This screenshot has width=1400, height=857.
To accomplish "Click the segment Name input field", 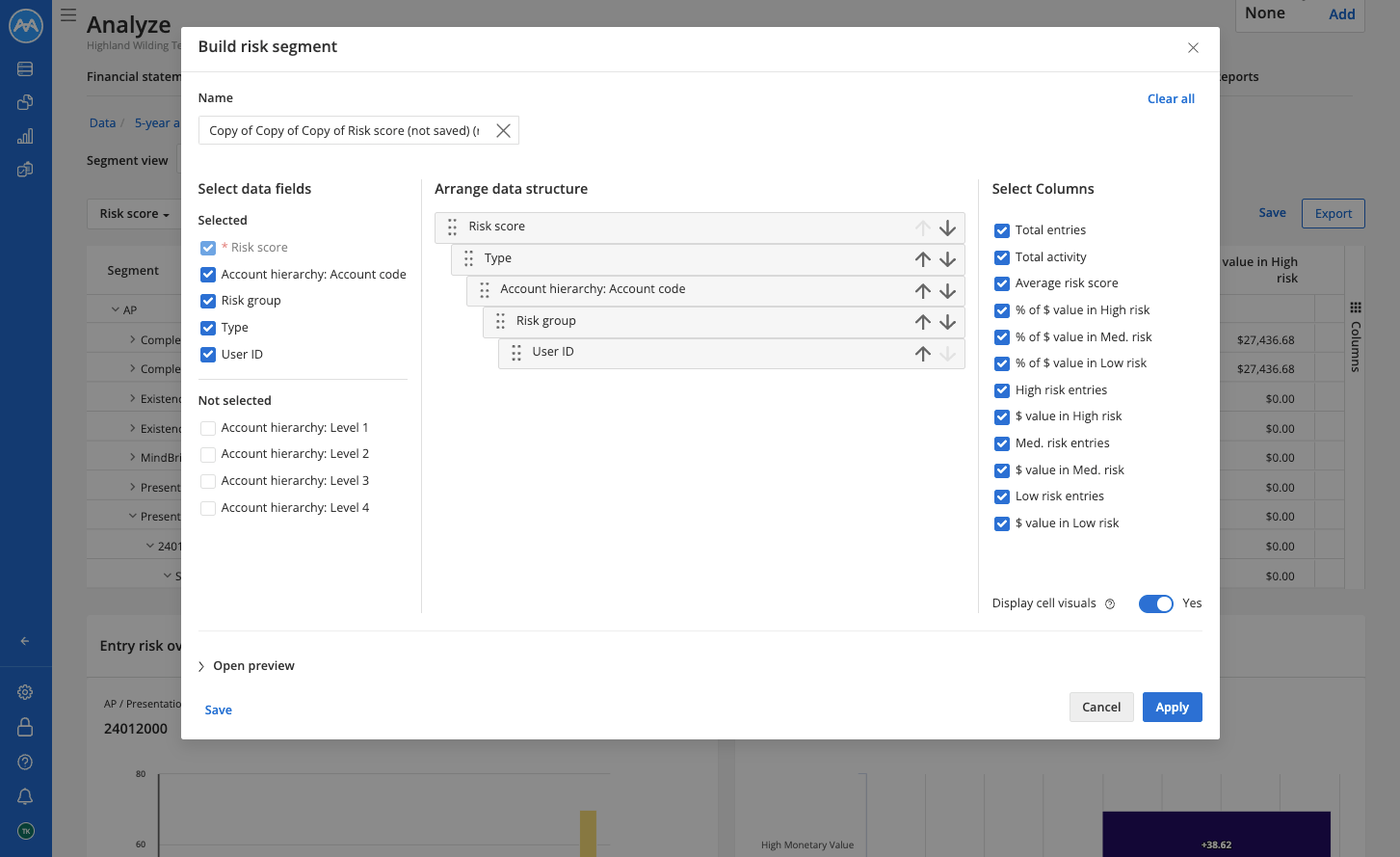I will [x=344, y=130].
